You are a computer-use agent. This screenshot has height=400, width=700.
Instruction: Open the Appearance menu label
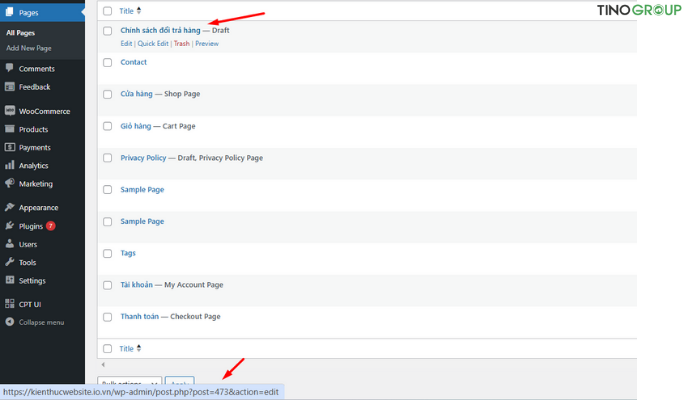tap(38, 208)
